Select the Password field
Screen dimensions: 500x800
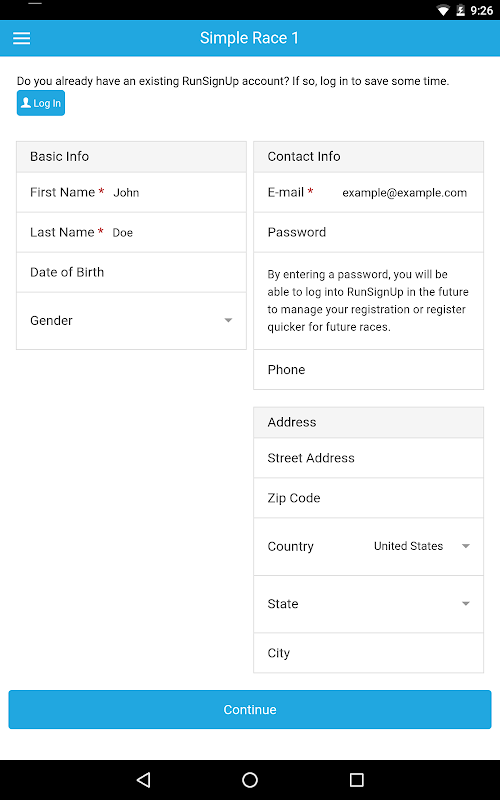(x=368, y=232)
